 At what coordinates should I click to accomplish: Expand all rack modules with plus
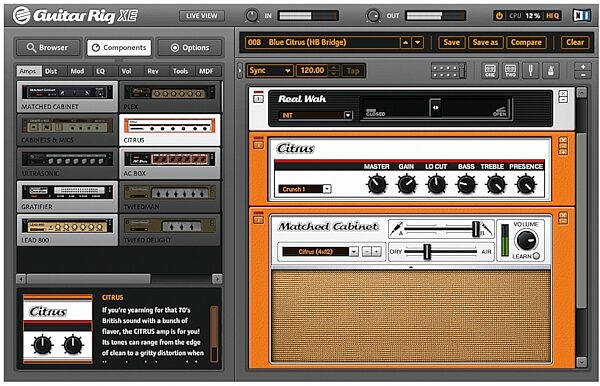click(583, 67)
